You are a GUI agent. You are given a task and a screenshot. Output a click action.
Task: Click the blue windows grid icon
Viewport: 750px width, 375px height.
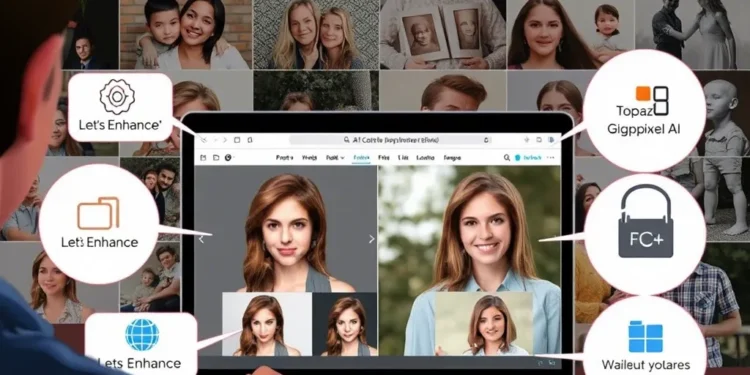tap(645, 336)
